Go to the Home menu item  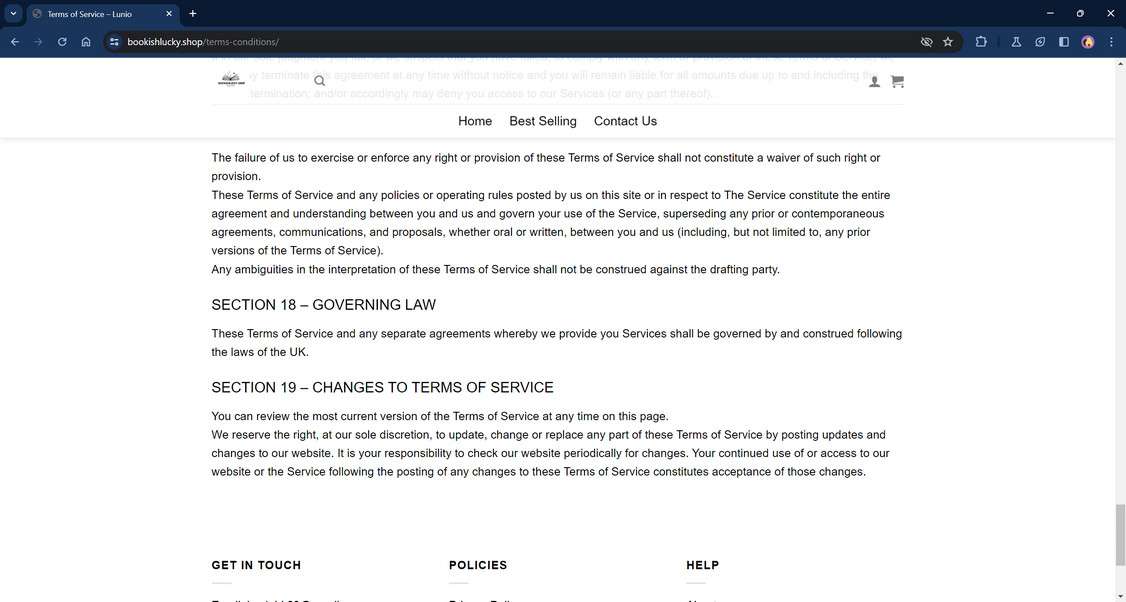click(475, 121)
